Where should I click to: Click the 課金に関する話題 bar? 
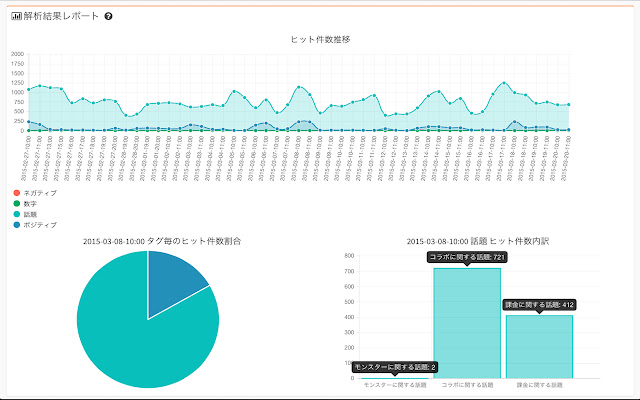coord(538,346)
